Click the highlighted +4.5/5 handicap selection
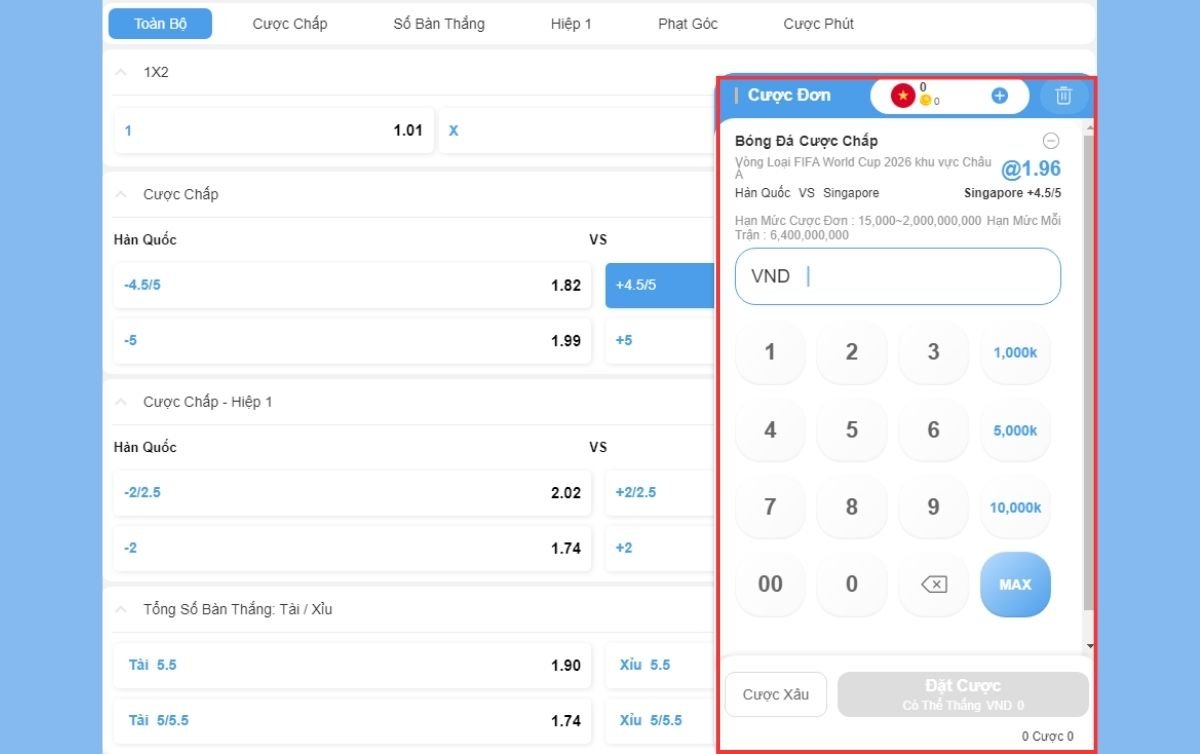The image size is (1200, 754). point(661,285)
